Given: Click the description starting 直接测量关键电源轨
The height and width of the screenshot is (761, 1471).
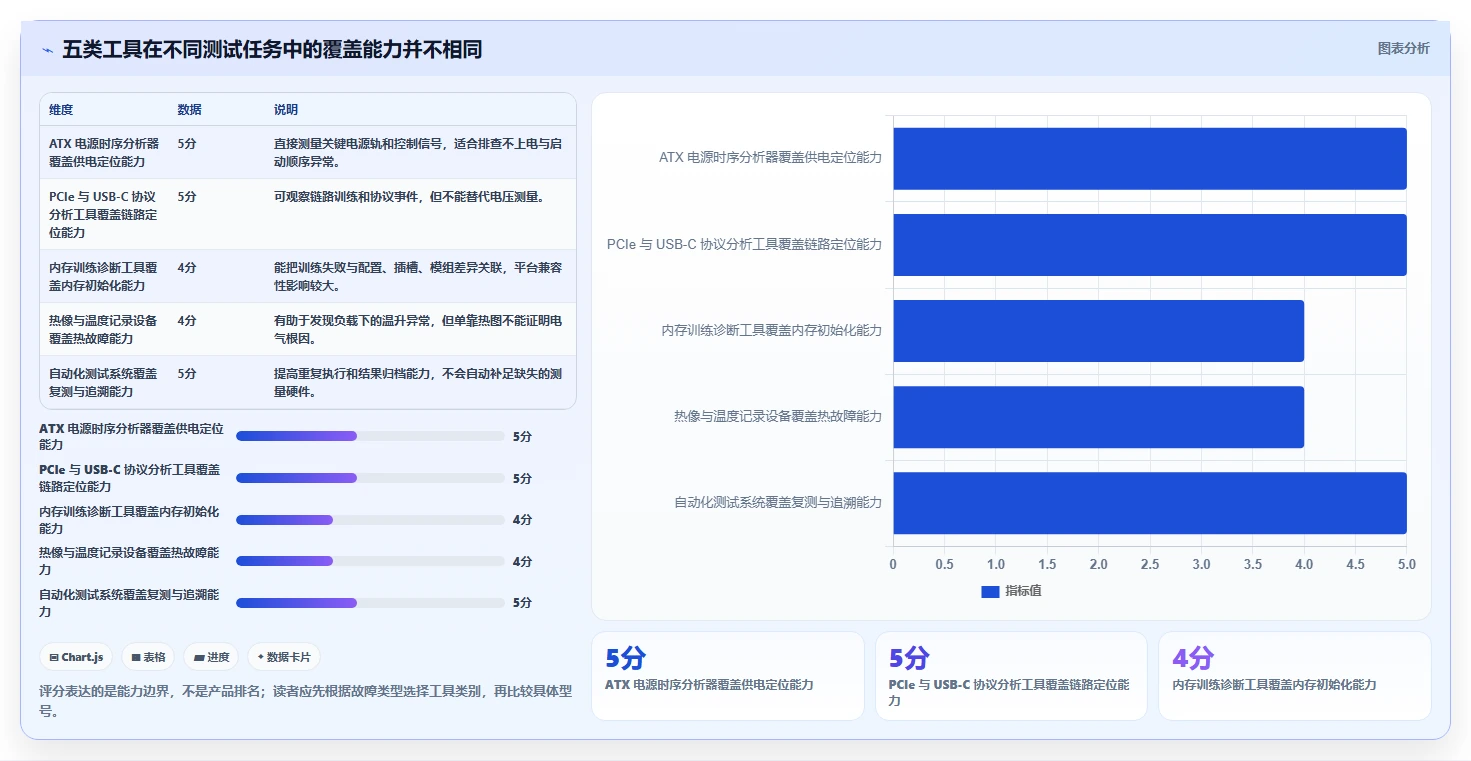Looking at the screenshot, I should [418, 152].
